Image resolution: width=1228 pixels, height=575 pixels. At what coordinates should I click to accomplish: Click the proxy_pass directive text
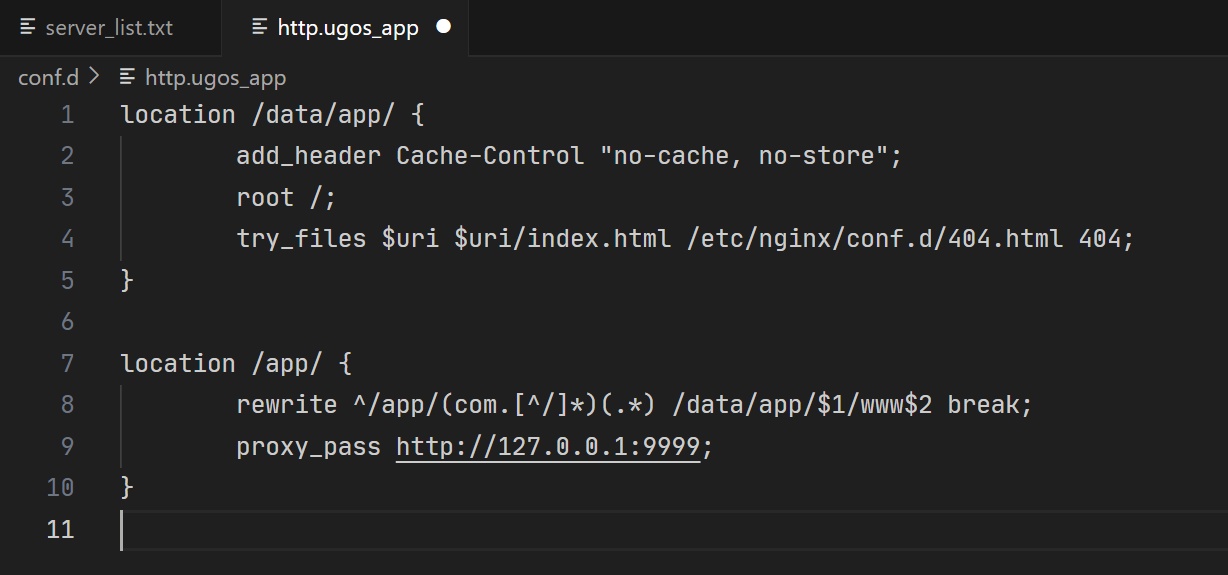click(x=308, y=446)
